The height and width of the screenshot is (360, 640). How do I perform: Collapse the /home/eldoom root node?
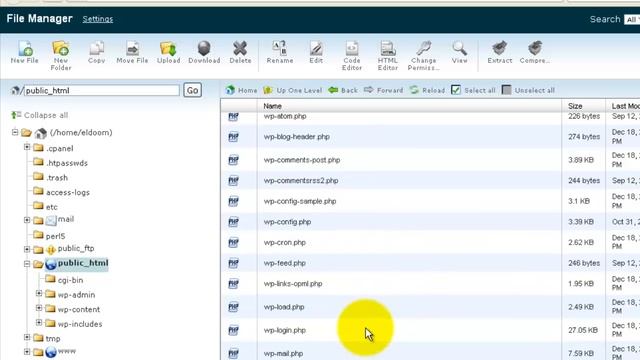15,132
